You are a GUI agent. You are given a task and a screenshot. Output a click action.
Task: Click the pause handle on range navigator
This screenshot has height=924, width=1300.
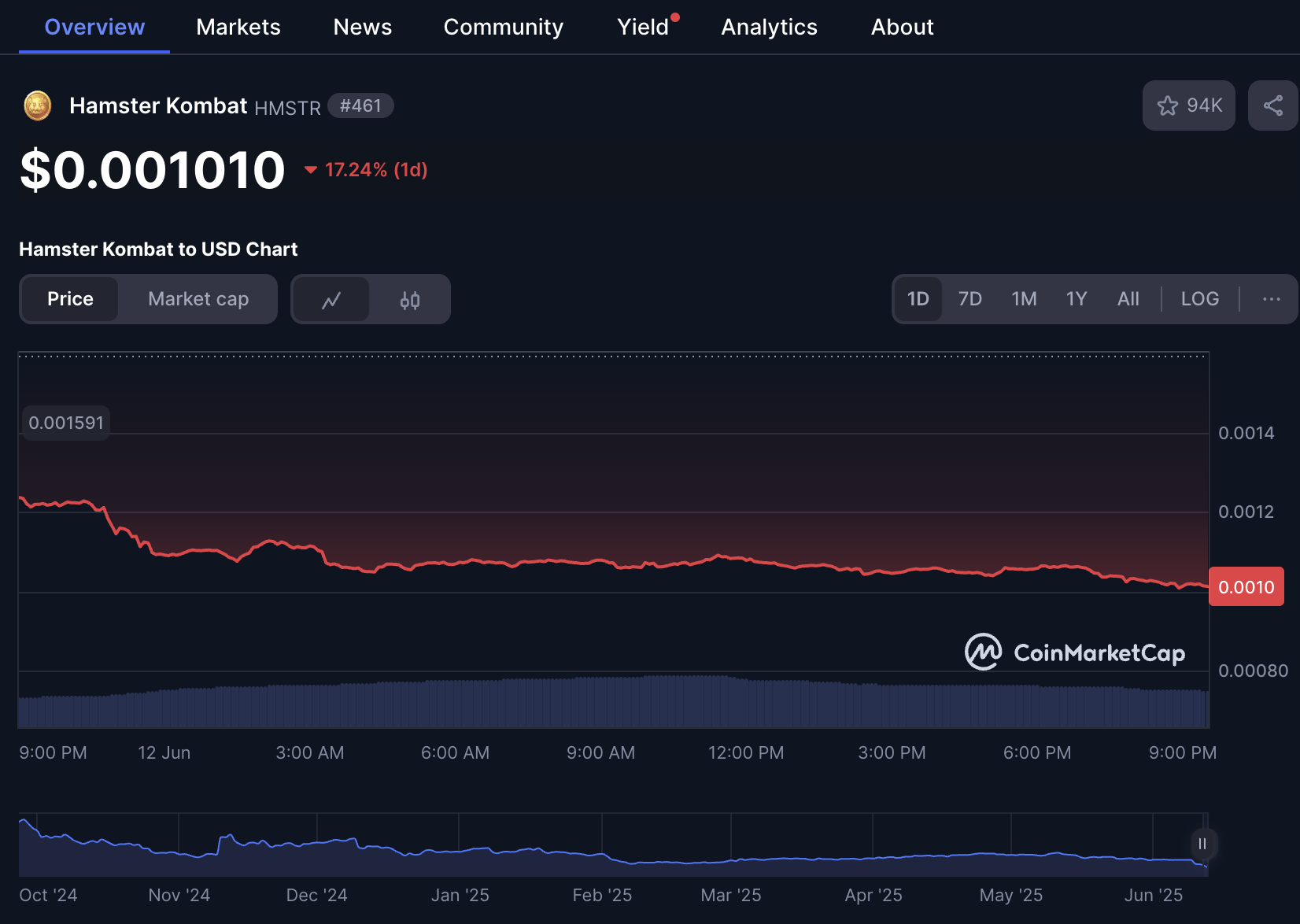[1202, 844]
